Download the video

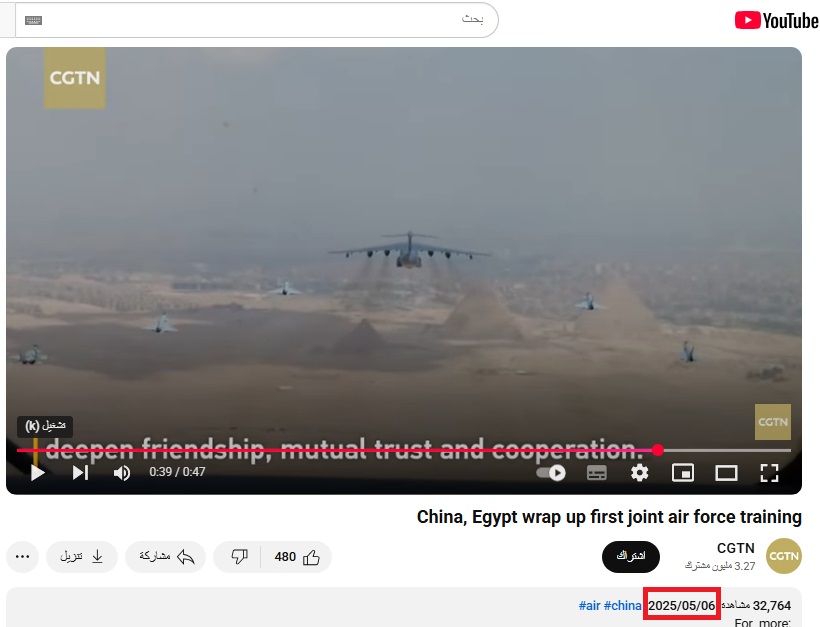pyautogui.click(x=82, y=557)
